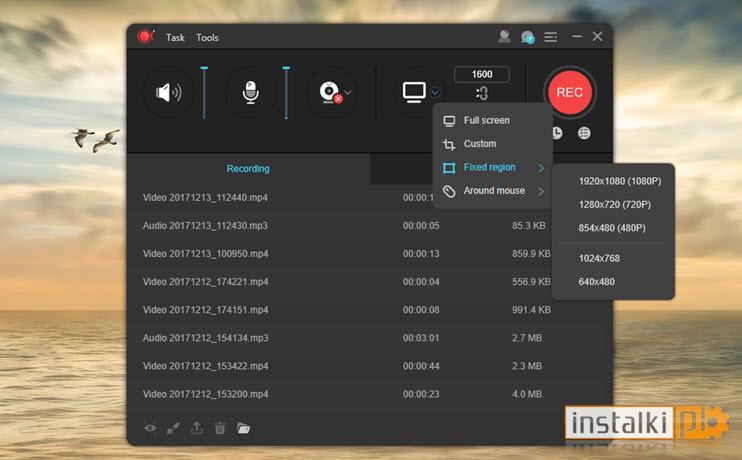Image resolution: width=742 pixels, height=460 pixels.
Task: Click the upload share icon
Action: [x=196, y=428]
